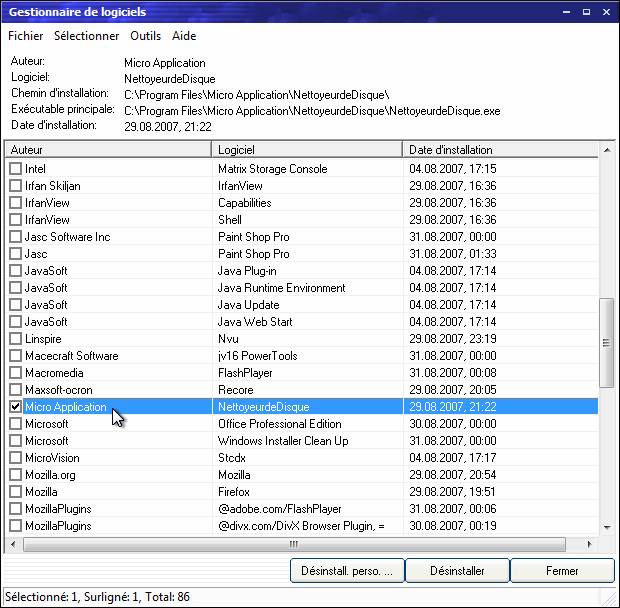Screen dimensions: 620x608
Task: Click the Désinstall. perso. button
Action: (347, 570)
